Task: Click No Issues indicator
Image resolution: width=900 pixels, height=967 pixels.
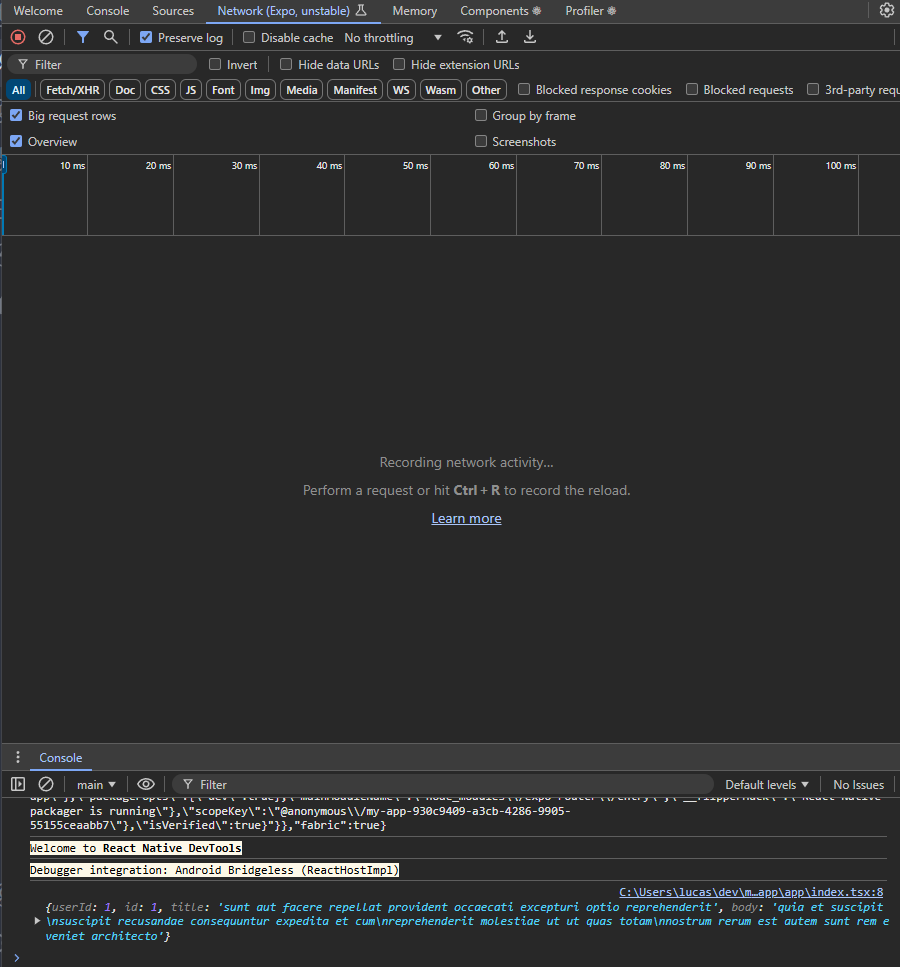Action: pyautogui.click(x=858, y=784)
